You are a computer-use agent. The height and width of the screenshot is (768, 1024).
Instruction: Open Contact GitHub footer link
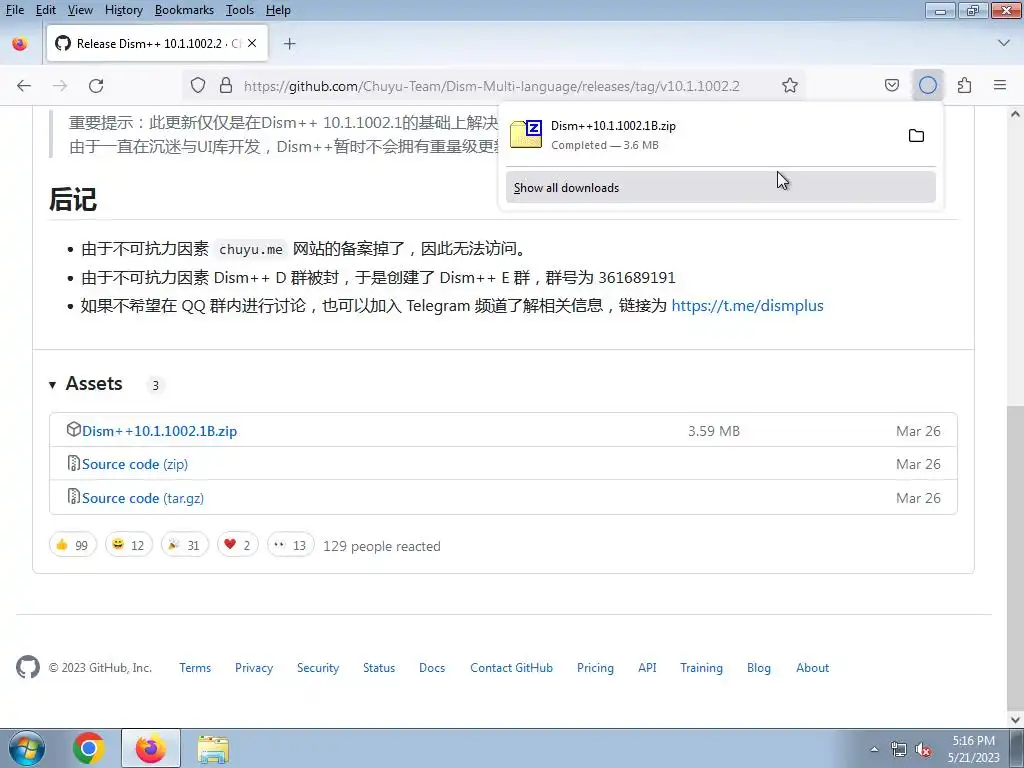click(511, 668)
